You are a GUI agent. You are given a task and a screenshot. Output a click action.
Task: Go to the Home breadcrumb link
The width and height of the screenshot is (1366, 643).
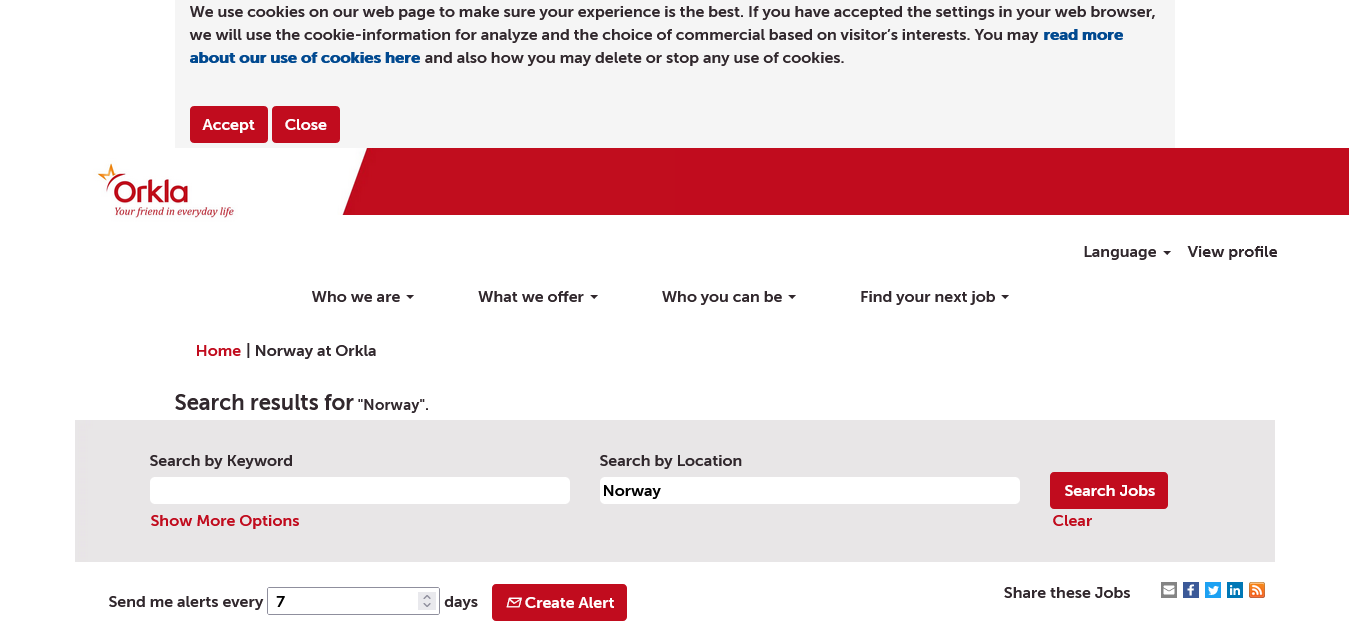(218, 351)
